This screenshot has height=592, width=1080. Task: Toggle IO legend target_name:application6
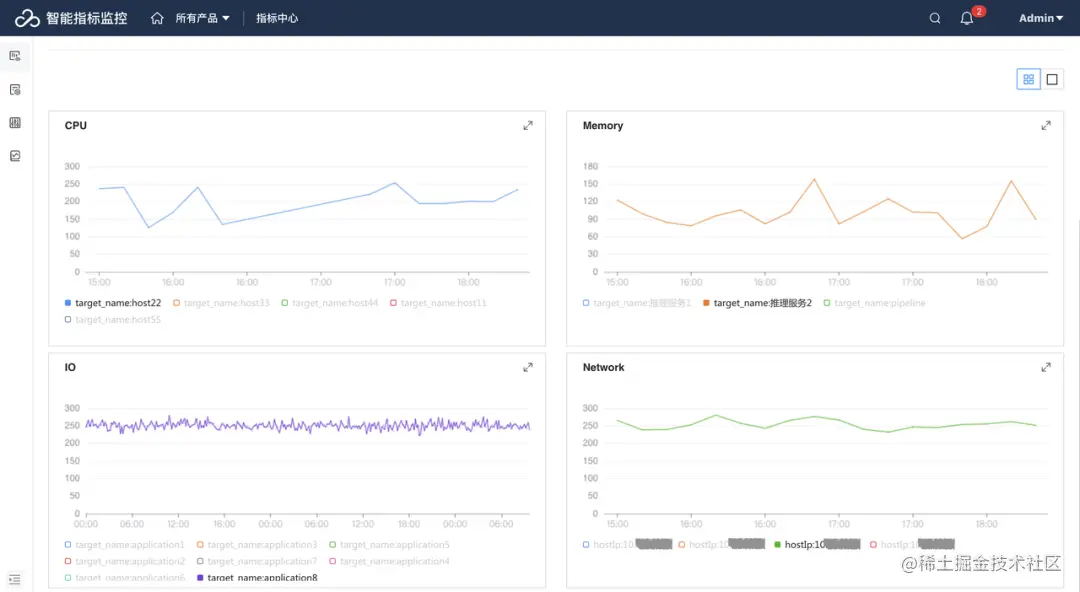tap(125, 578)
